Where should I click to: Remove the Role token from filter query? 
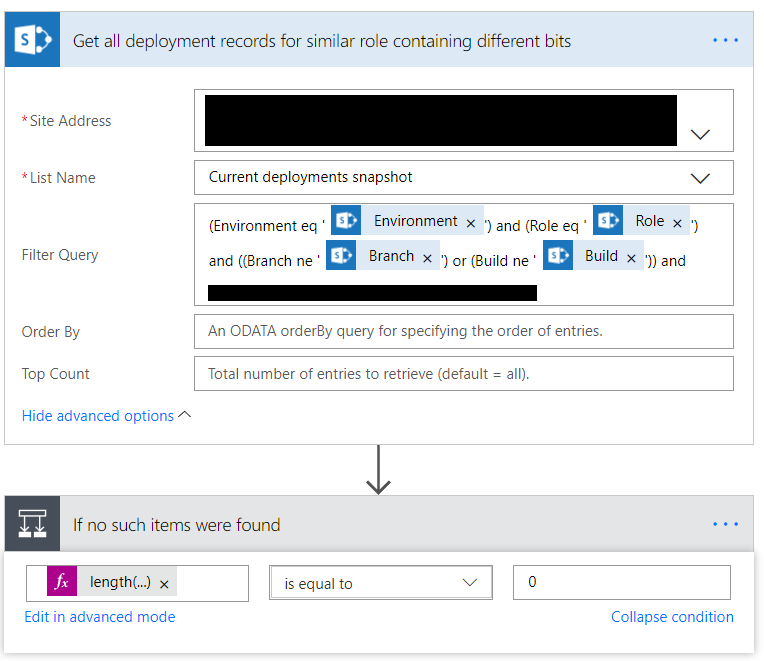677,224
